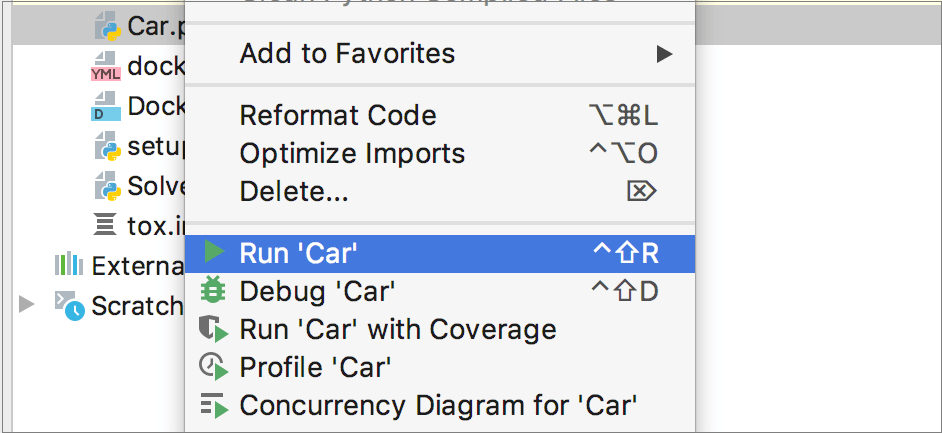Image resolution: width=942 pixels, height=433 pixels.
Task: Click the Concurrency Diagram icon
Action: (213, 405)
